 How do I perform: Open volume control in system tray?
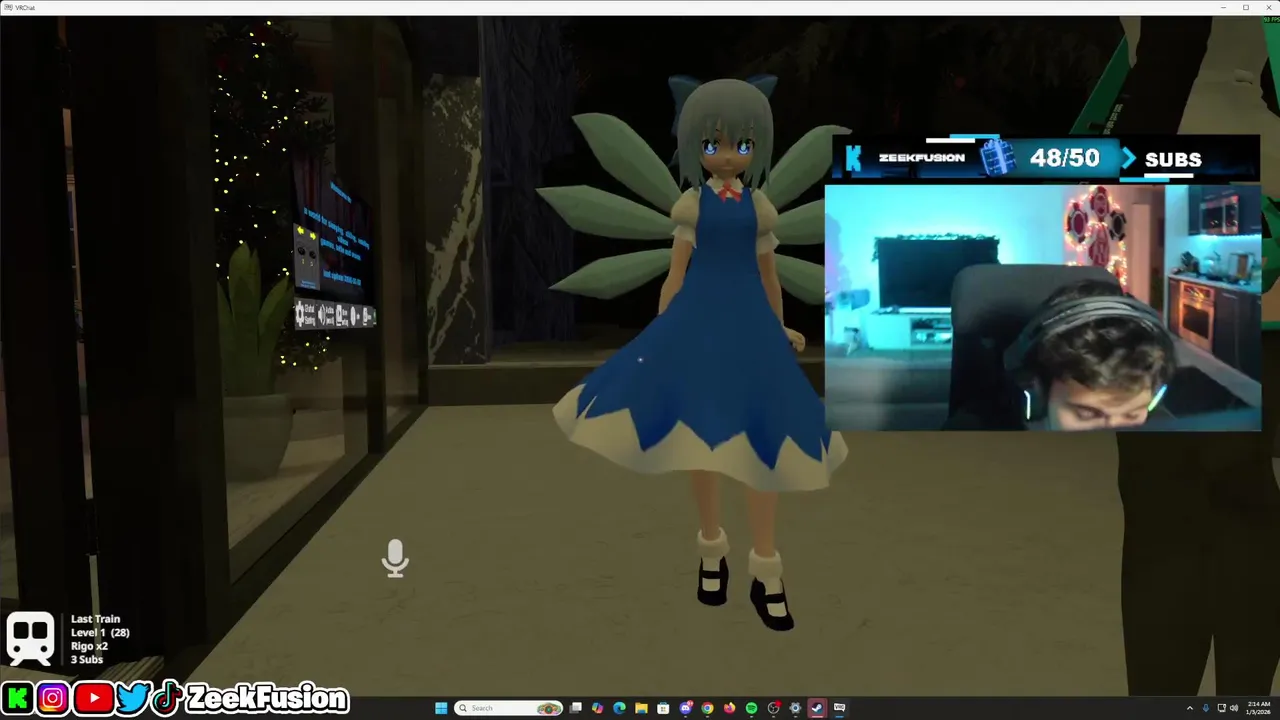click(1234, 708)
